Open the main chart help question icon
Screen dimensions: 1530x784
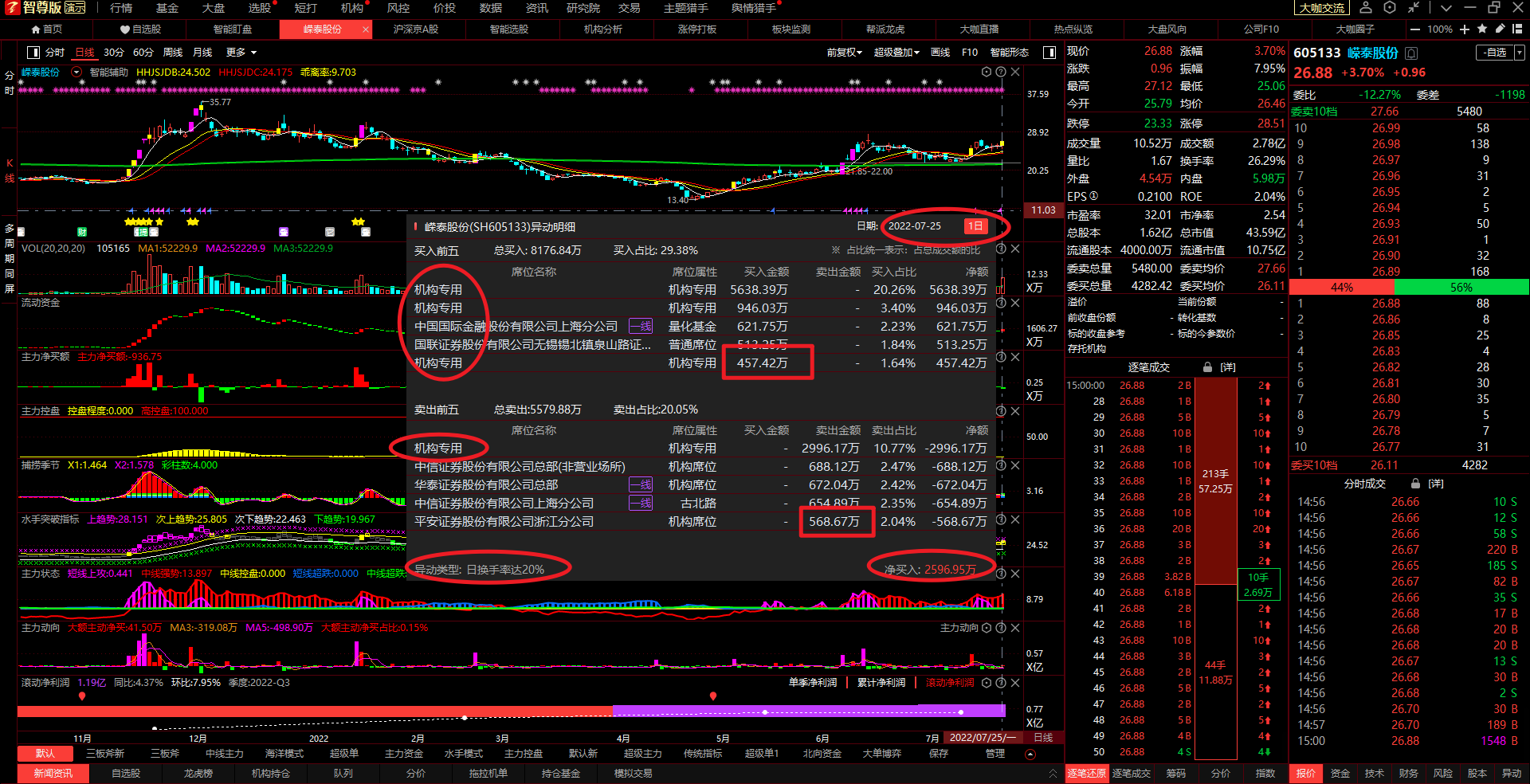1001,72
